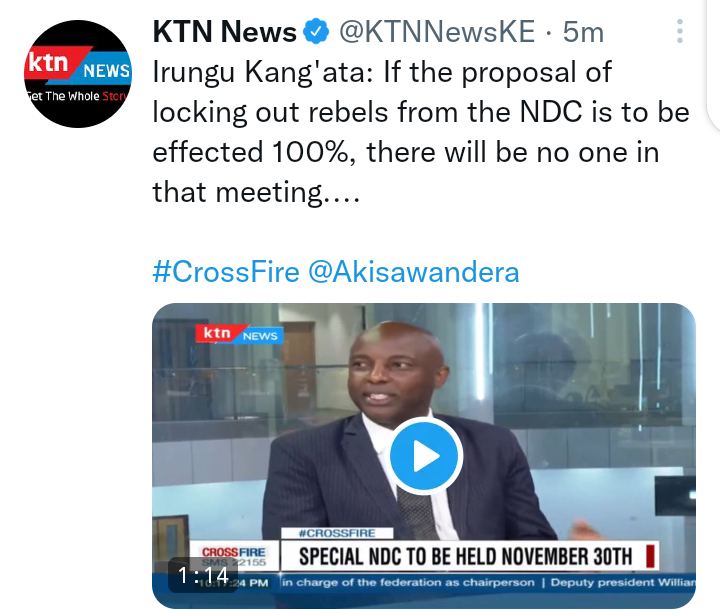The height and width of the screenshot is (610, 720).
Task: Open the #CrossFire hashtag link
Action: (x=226, y=271)
